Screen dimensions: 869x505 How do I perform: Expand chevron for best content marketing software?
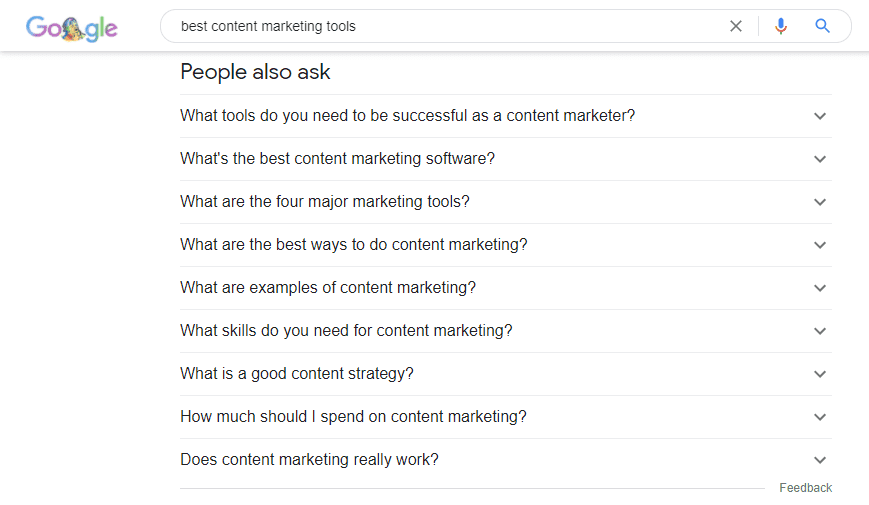820,159
